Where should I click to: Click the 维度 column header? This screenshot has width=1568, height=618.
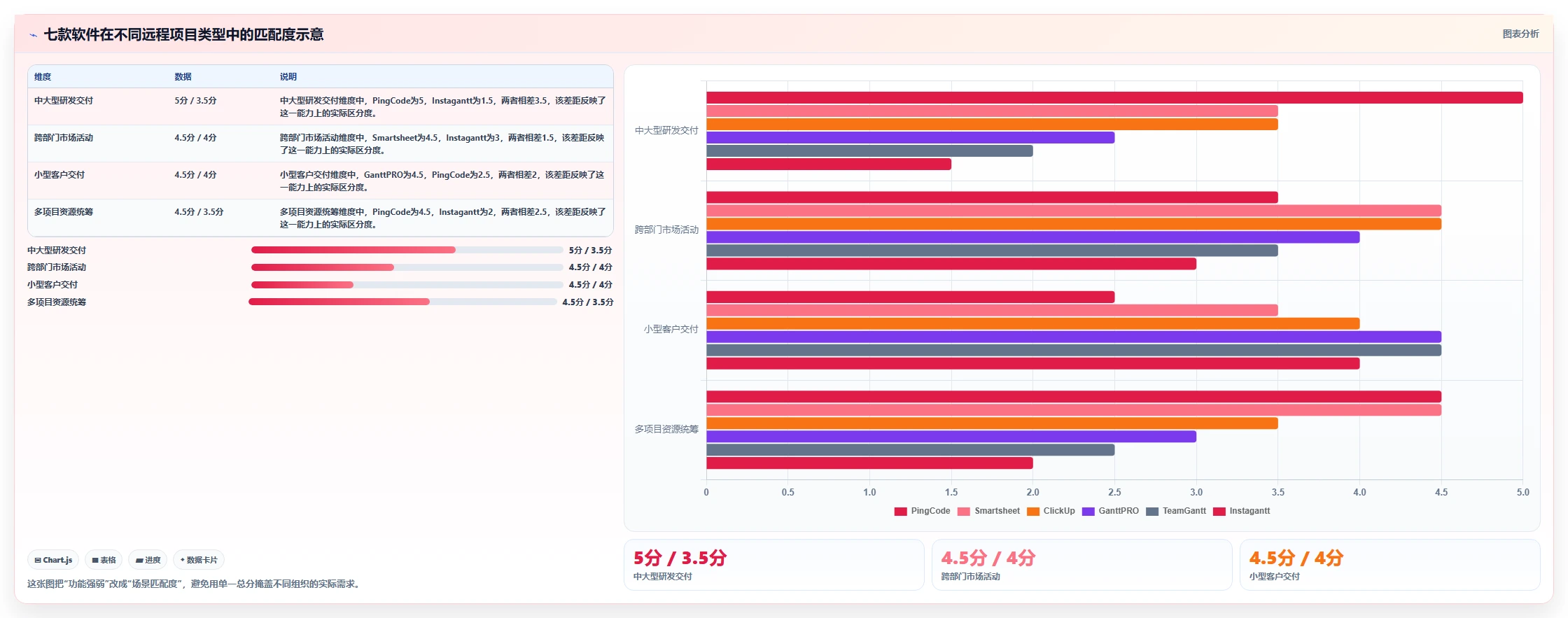click(x=43, y=77)
